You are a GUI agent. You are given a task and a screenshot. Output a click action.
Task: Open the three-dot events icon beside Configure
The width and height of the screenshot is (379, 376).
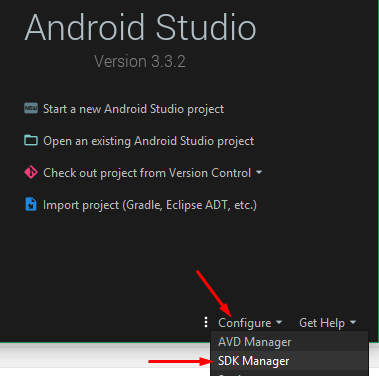[206, 322]
